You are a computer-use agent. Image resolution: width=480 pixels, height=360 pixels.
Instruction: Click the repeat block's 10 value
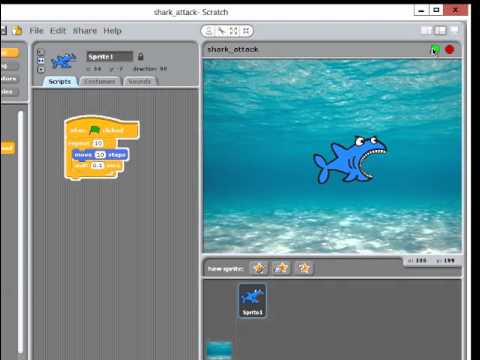pos(98,143)
